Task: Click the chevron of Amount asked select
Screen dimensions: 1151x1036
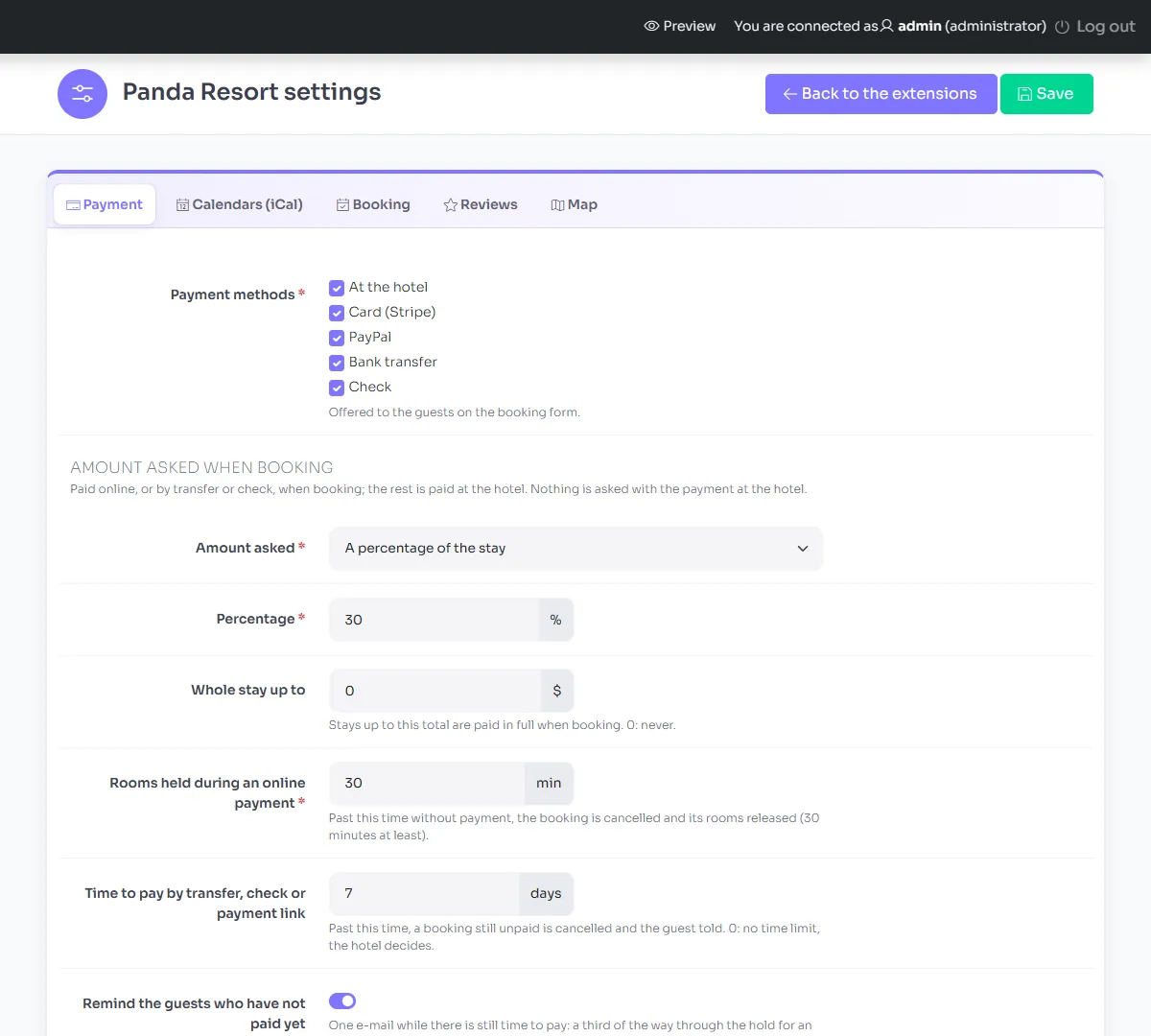Action: pos(803,549)
